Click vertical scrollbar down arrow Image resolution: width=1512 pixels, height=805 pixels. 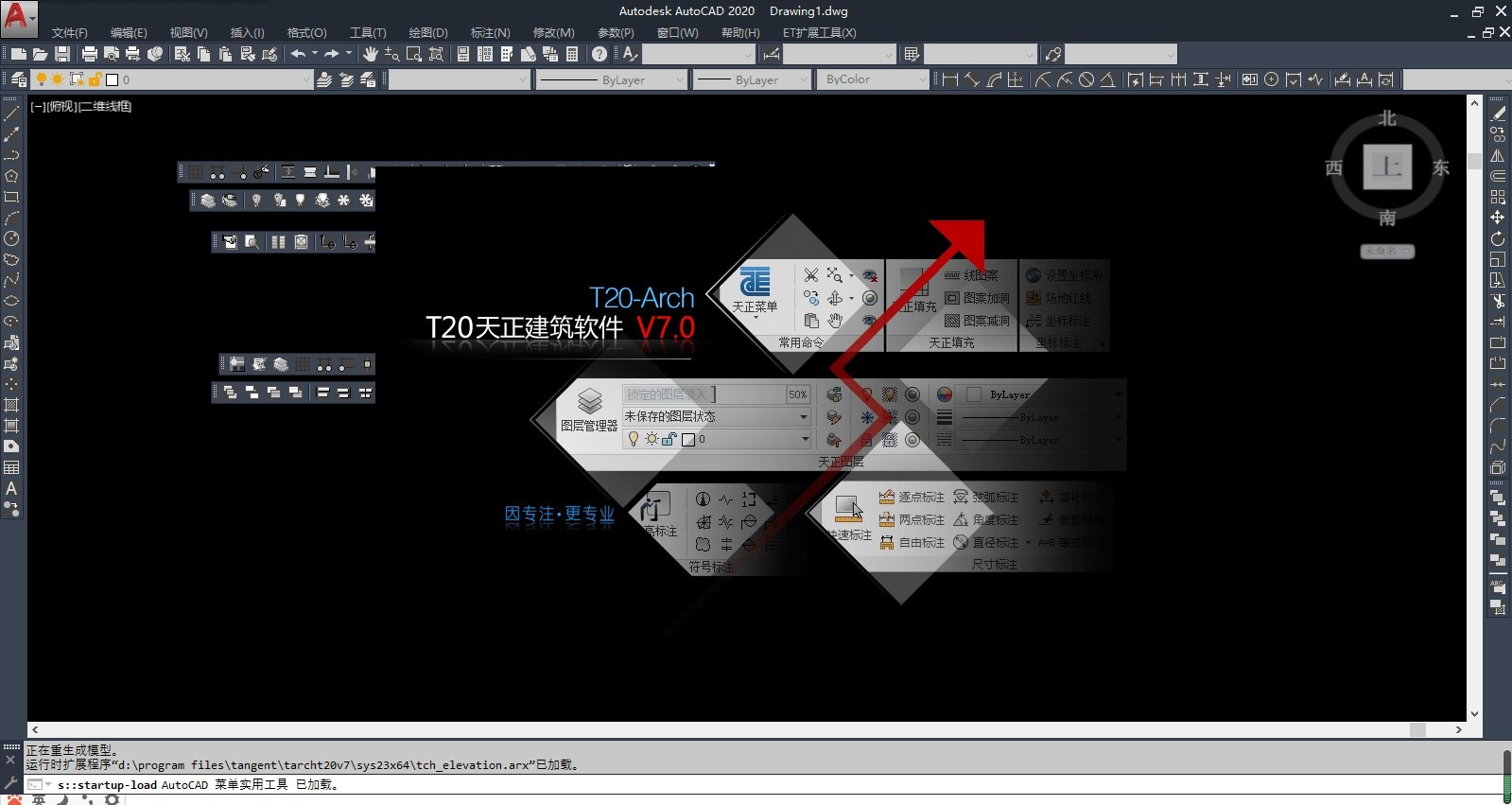tap(1474, 714)
